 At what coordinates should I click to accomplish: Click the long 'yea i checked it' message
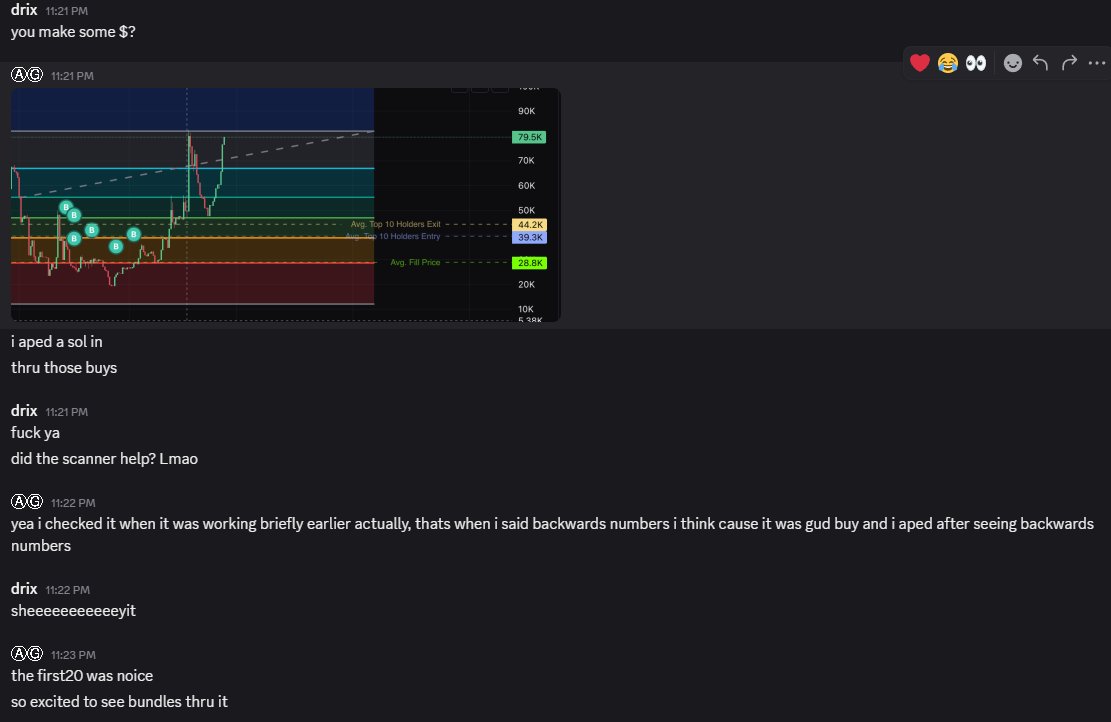552,534
